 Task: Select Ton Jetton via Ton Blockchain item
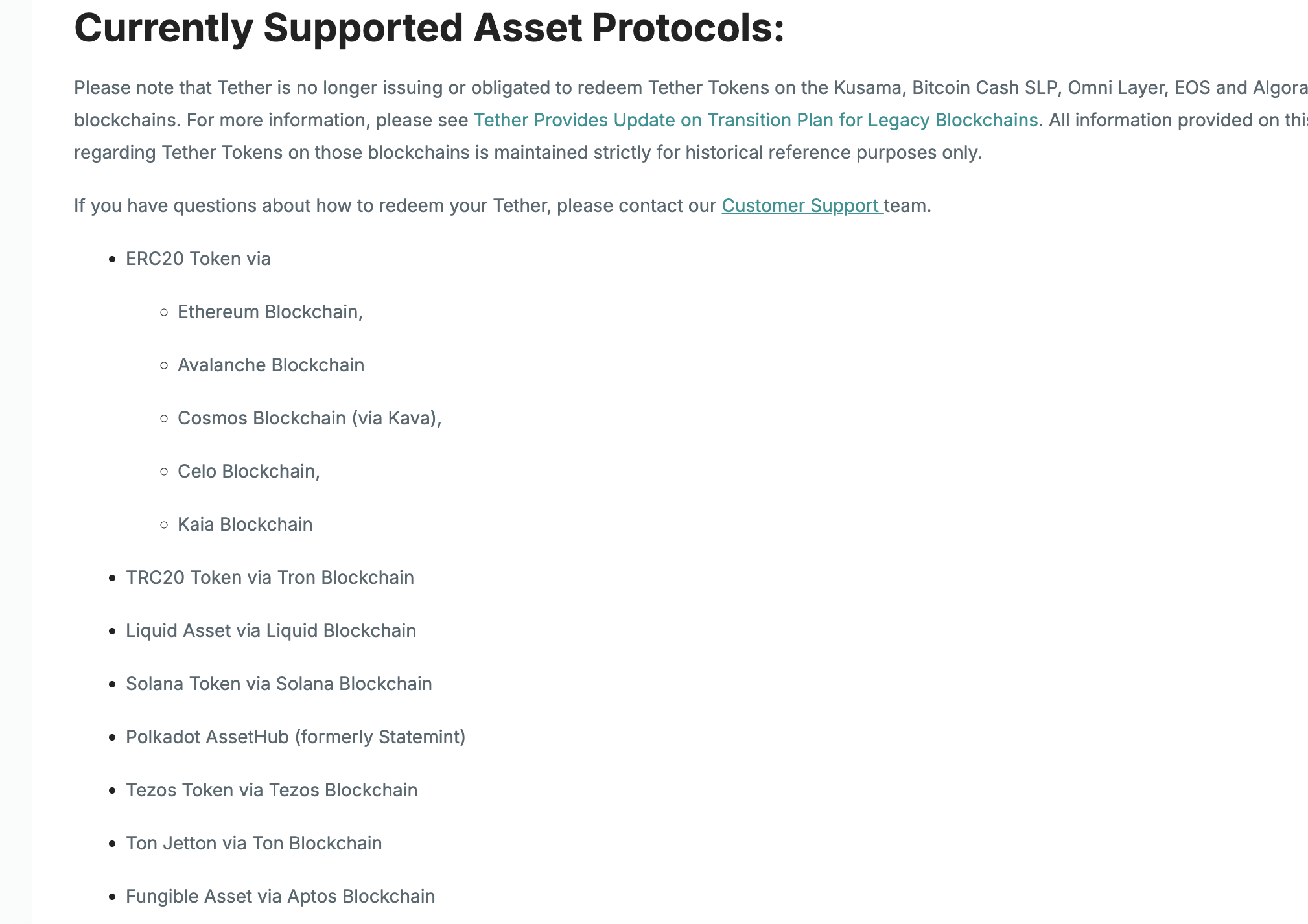253,844
